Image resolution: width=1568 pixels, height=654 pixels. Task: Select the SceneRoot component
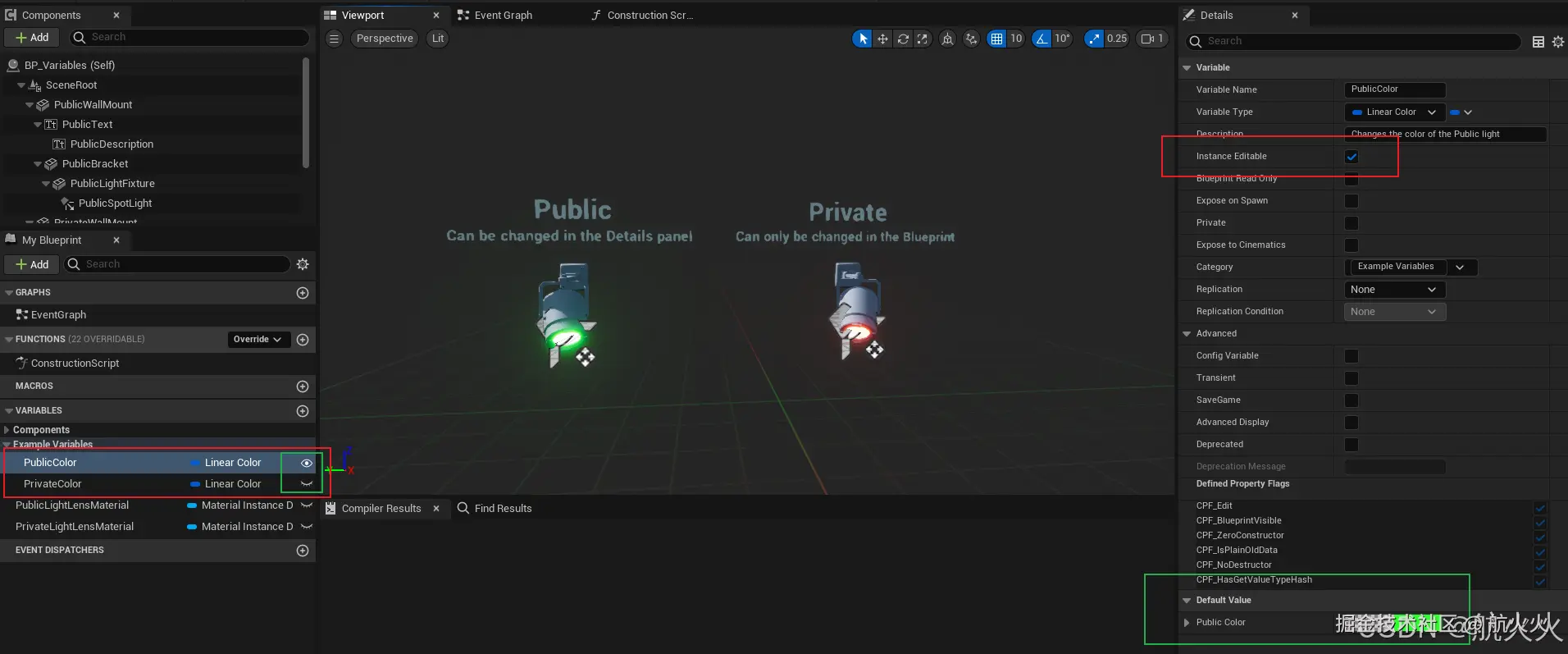click(71, 85)
